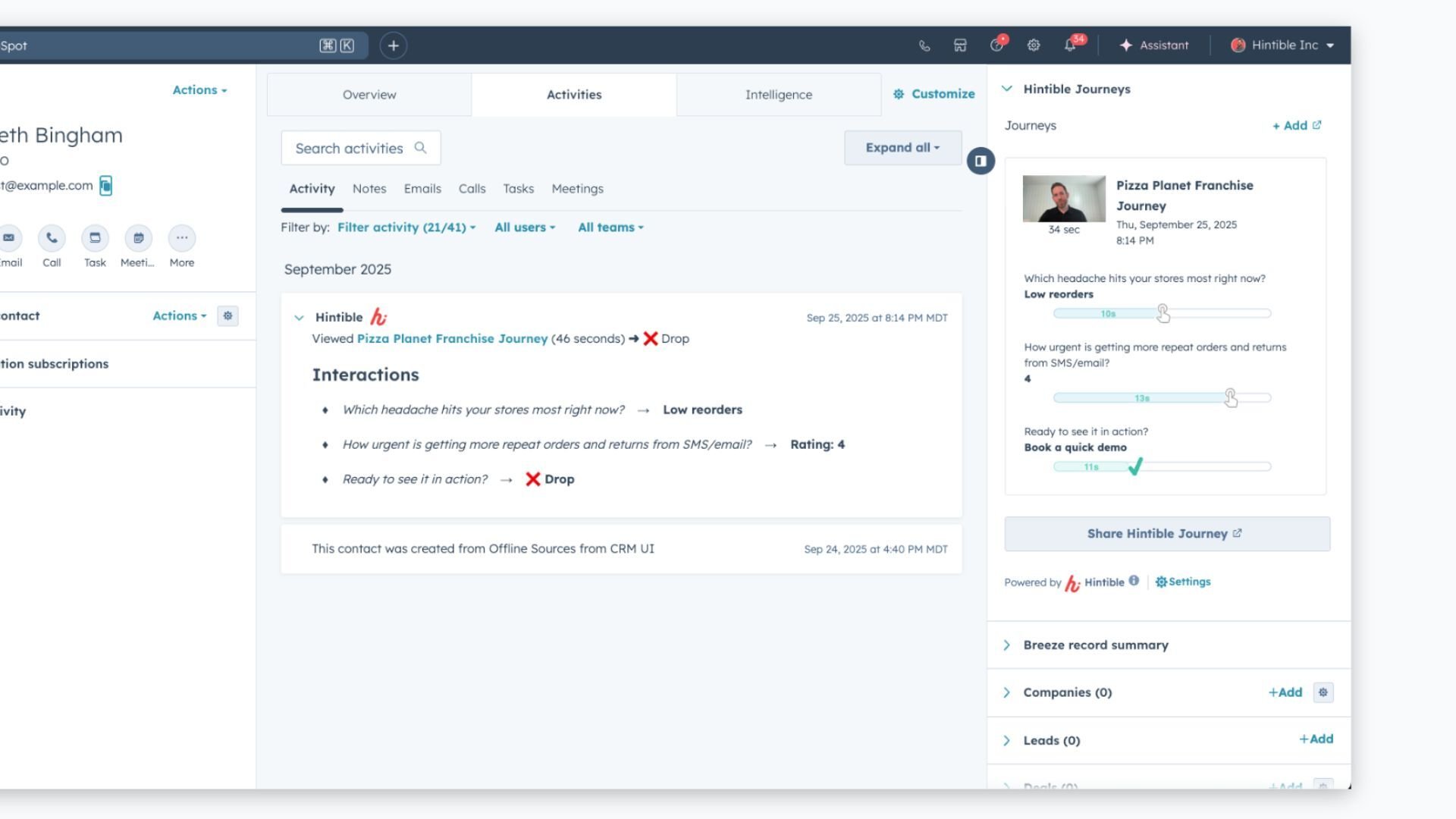
Task: Open settings via the gear icon in top bar
Action: [1033, 45]
